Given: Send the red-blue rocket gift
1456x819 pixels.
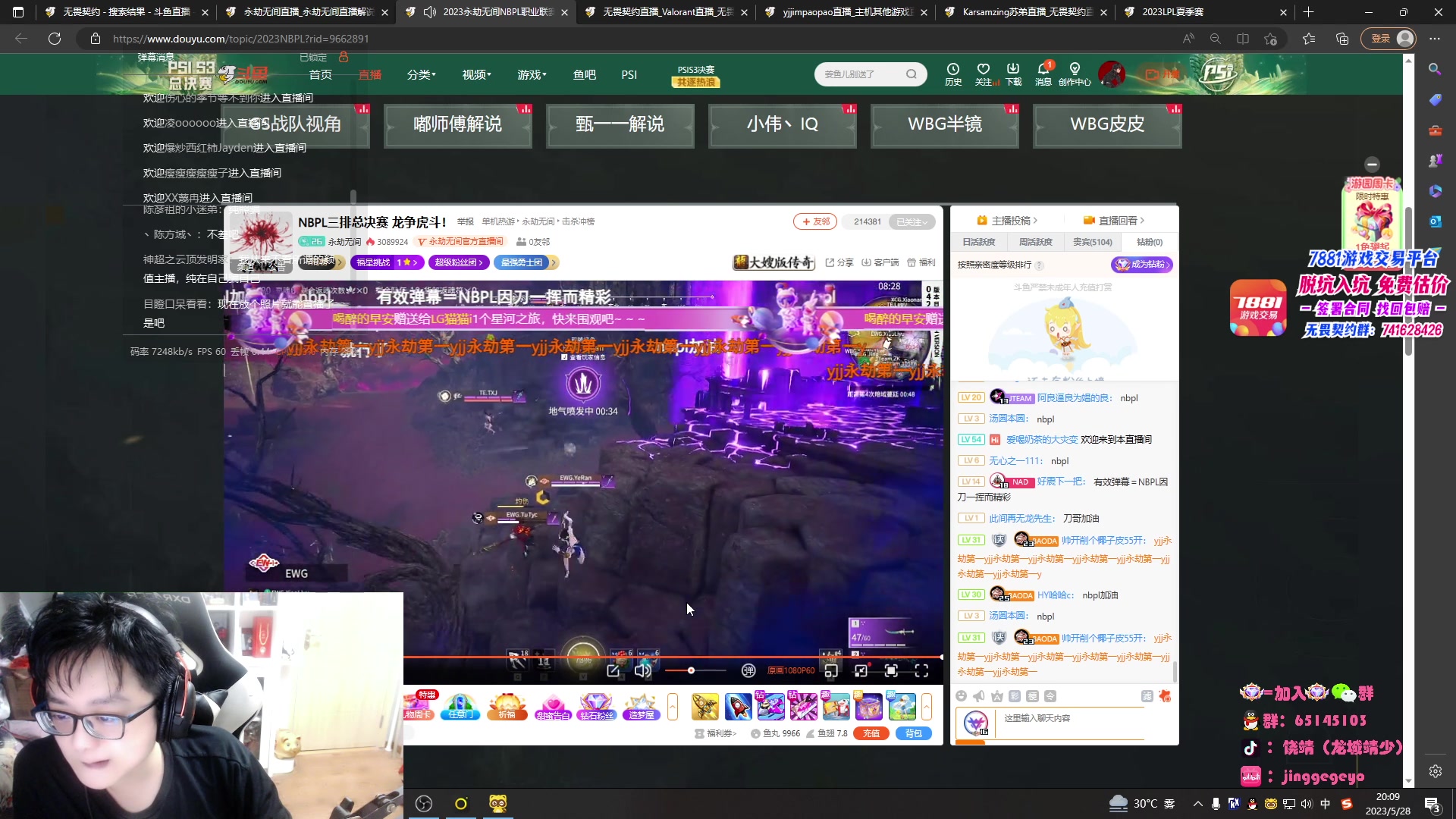Looking at the screenshot, I should (x=738, y=707).
